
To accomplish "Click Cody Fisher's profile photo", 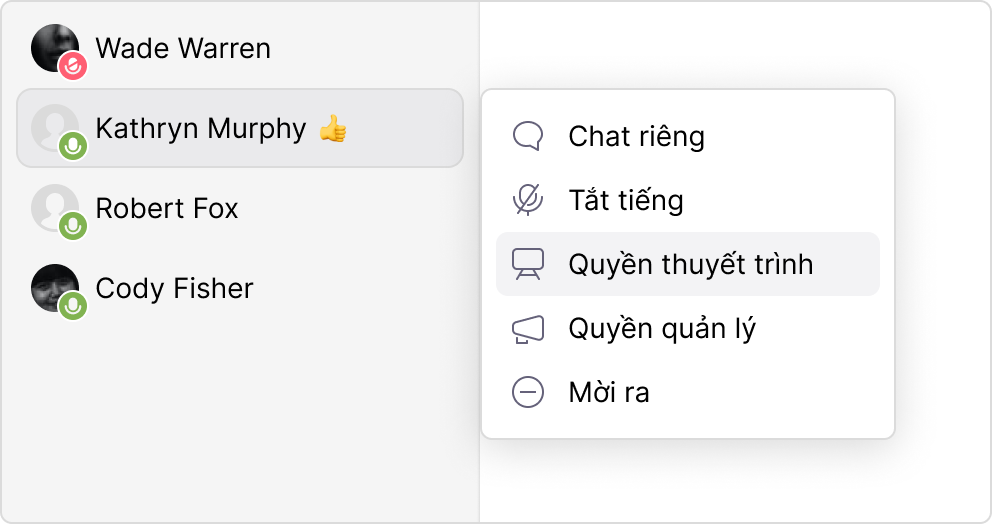I will pos(52,284).
